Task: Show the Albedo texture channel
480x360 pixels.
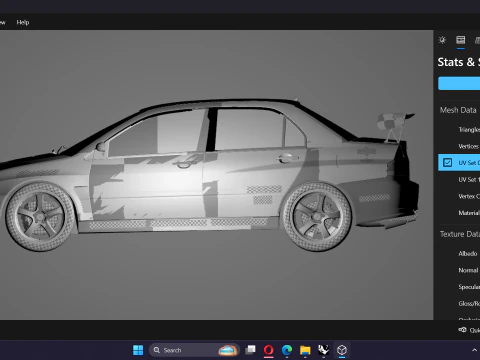Action: 468,254
